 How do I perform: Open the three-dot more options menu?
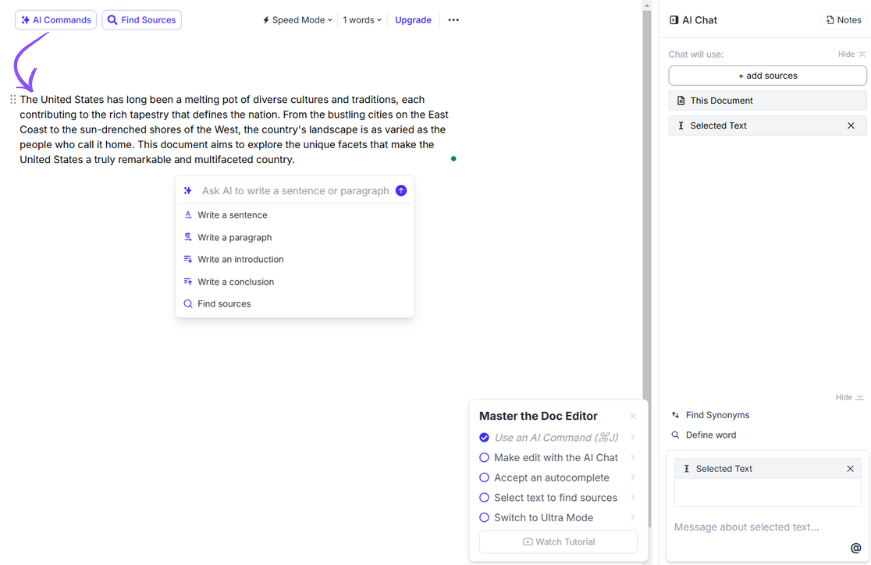pyautogui.click(x=453, y=20)
